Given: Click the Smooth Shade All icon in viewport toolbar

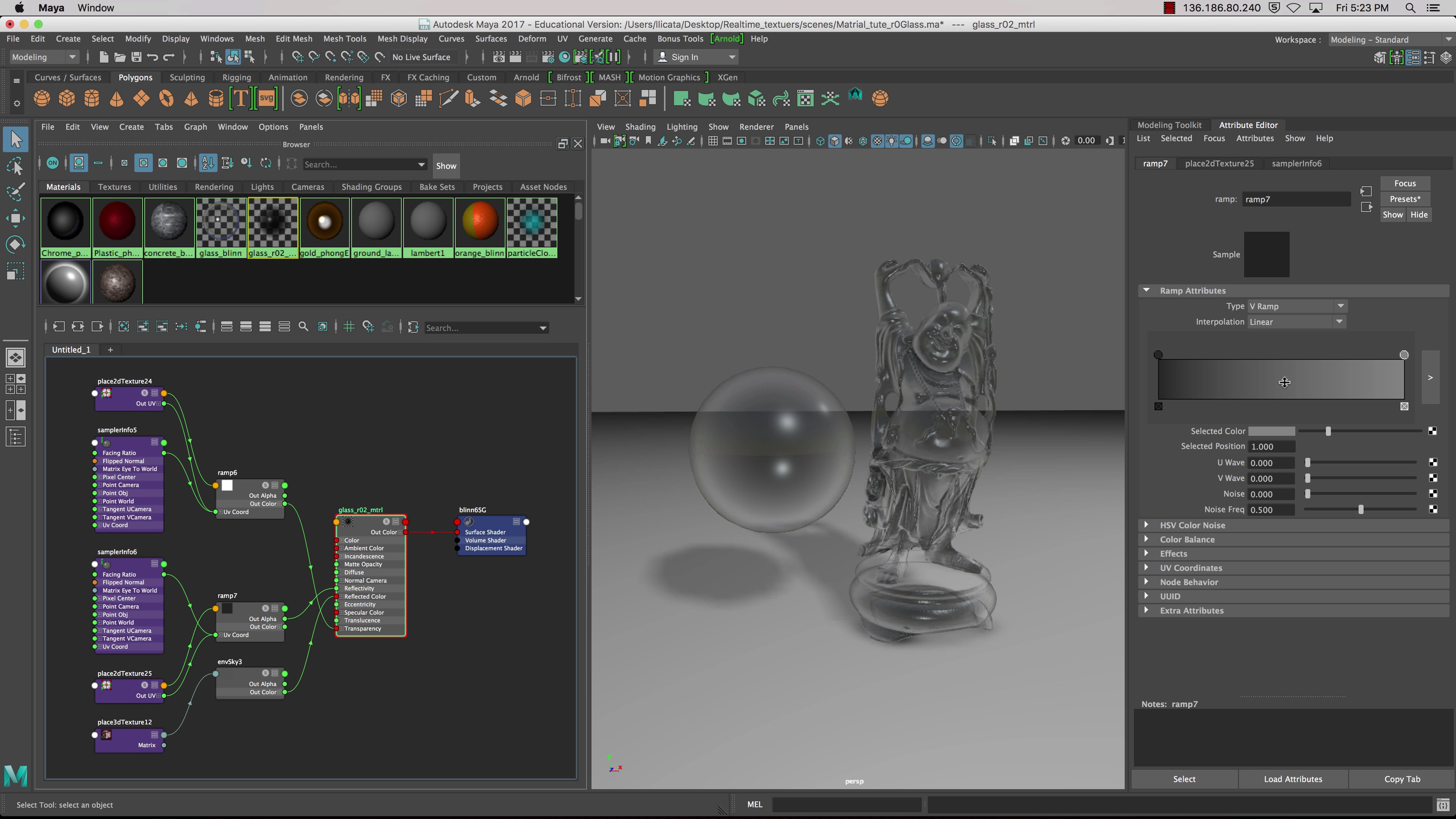Looking at the screenshot, I should pos(835,141).
